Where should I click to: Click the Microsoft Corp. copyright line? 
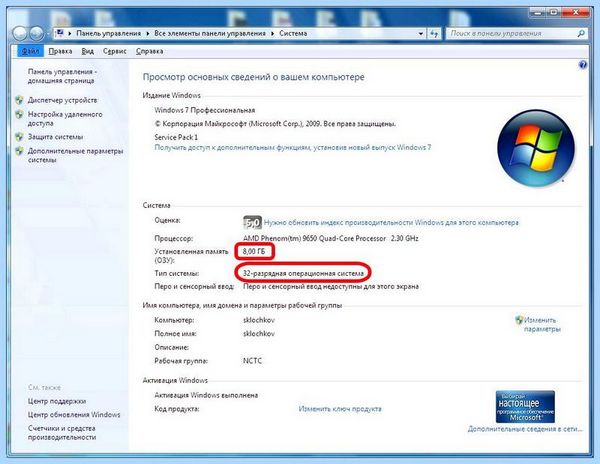(x=275, y=124)
